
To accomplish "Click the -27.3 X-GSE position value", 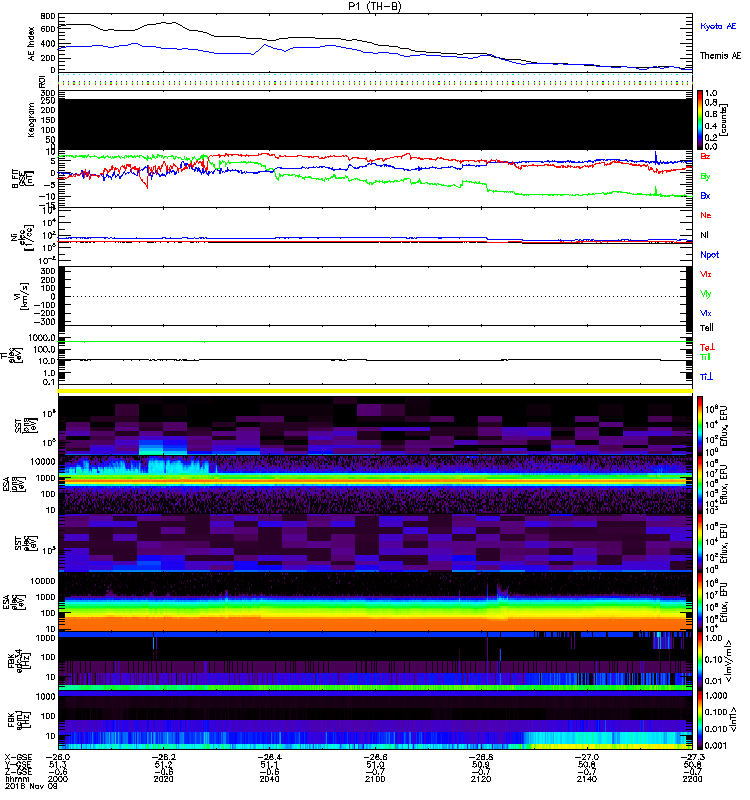I will tap(692, 758).
